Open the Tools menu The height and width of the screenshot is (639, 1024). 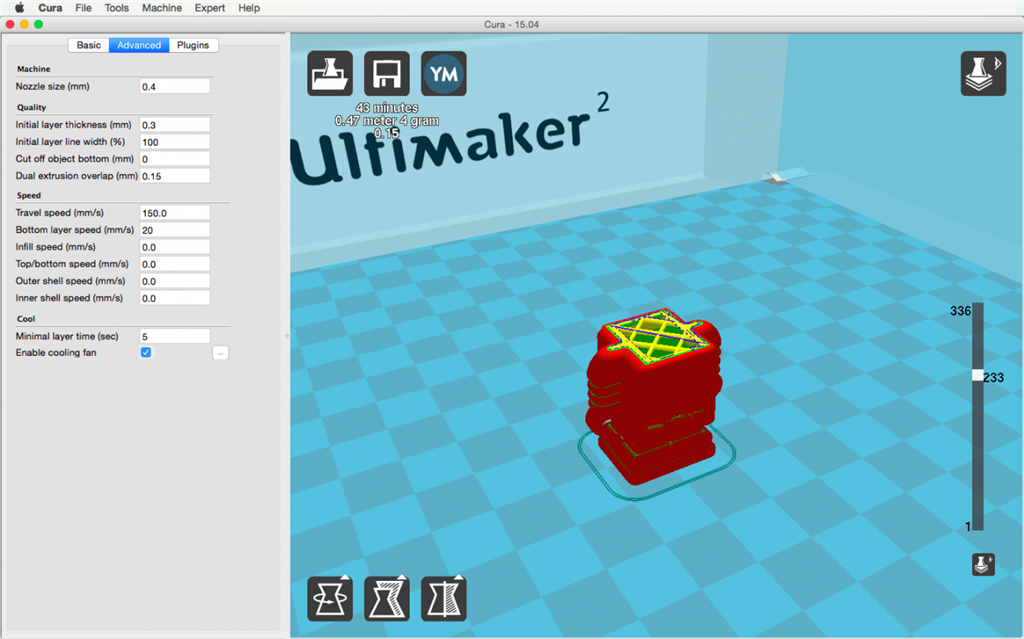116,8
